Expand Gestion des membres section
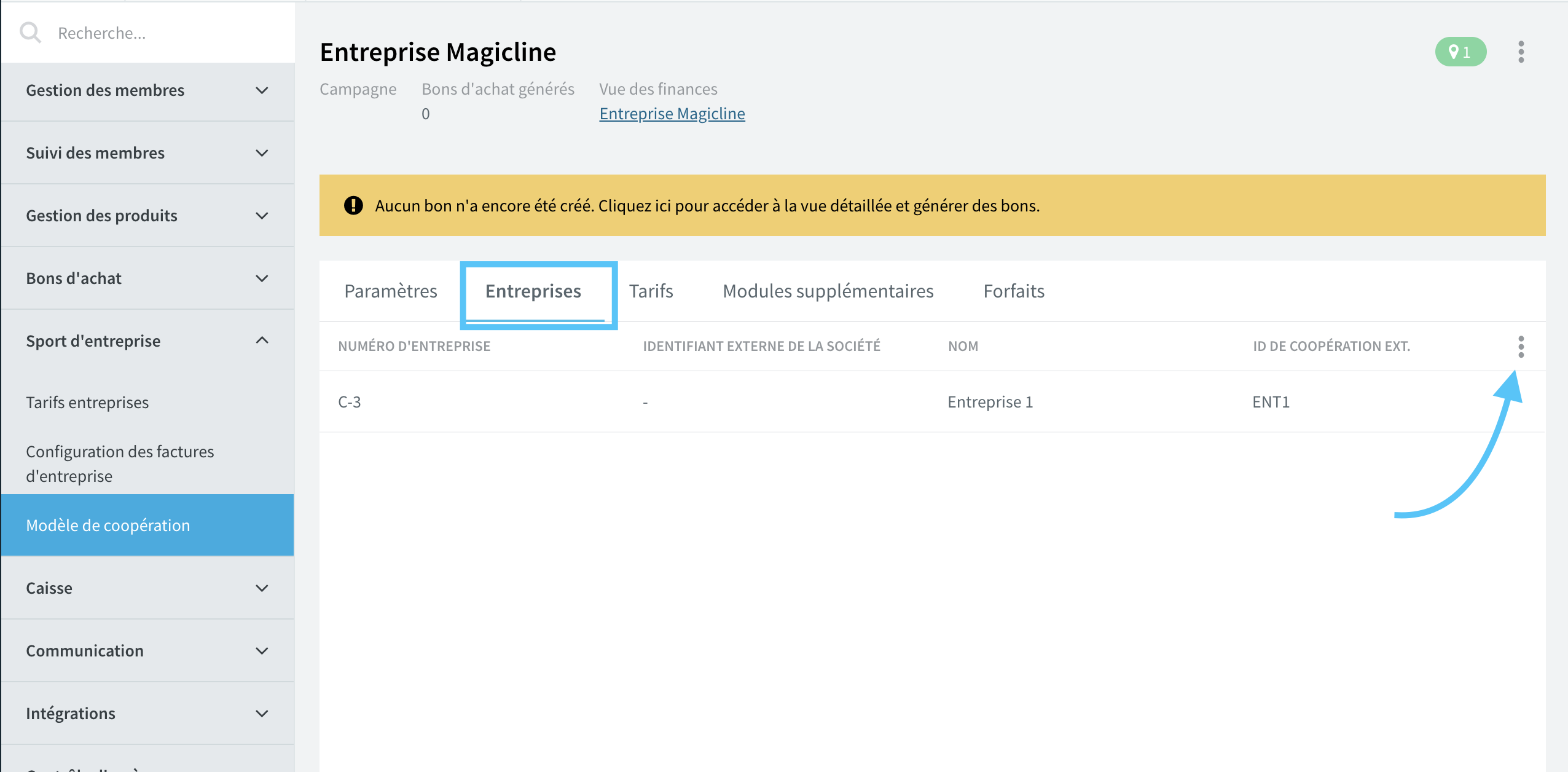This screenshot has width=1568, height=772. coord(147,90)
